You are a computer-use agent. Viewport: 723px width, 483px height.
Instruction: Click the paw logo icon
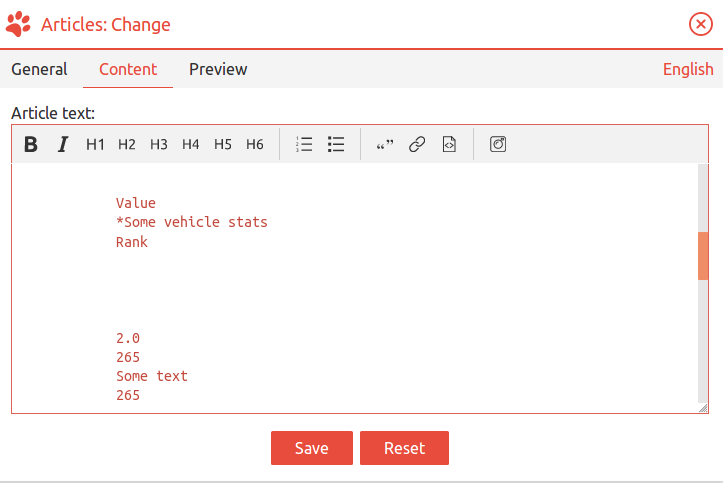pyautogui.click(x=18, y=24)
